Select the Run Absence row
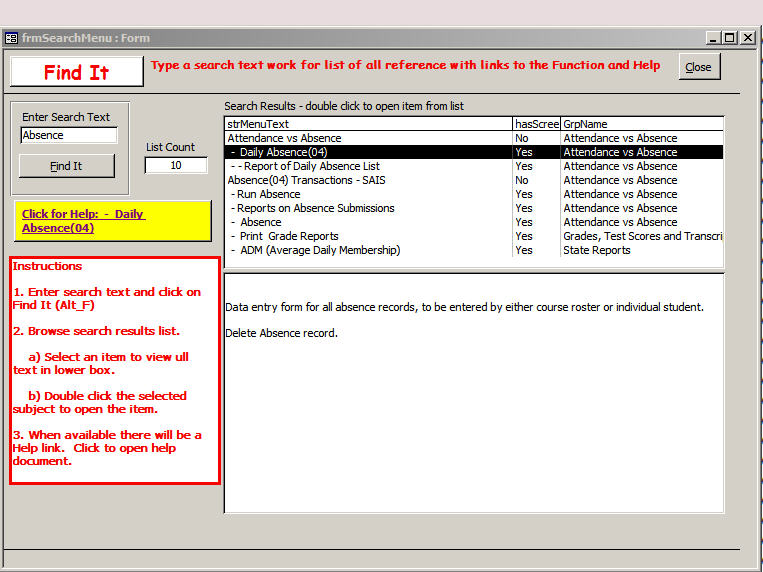763x572 pixels. click(x=474, y=194)
